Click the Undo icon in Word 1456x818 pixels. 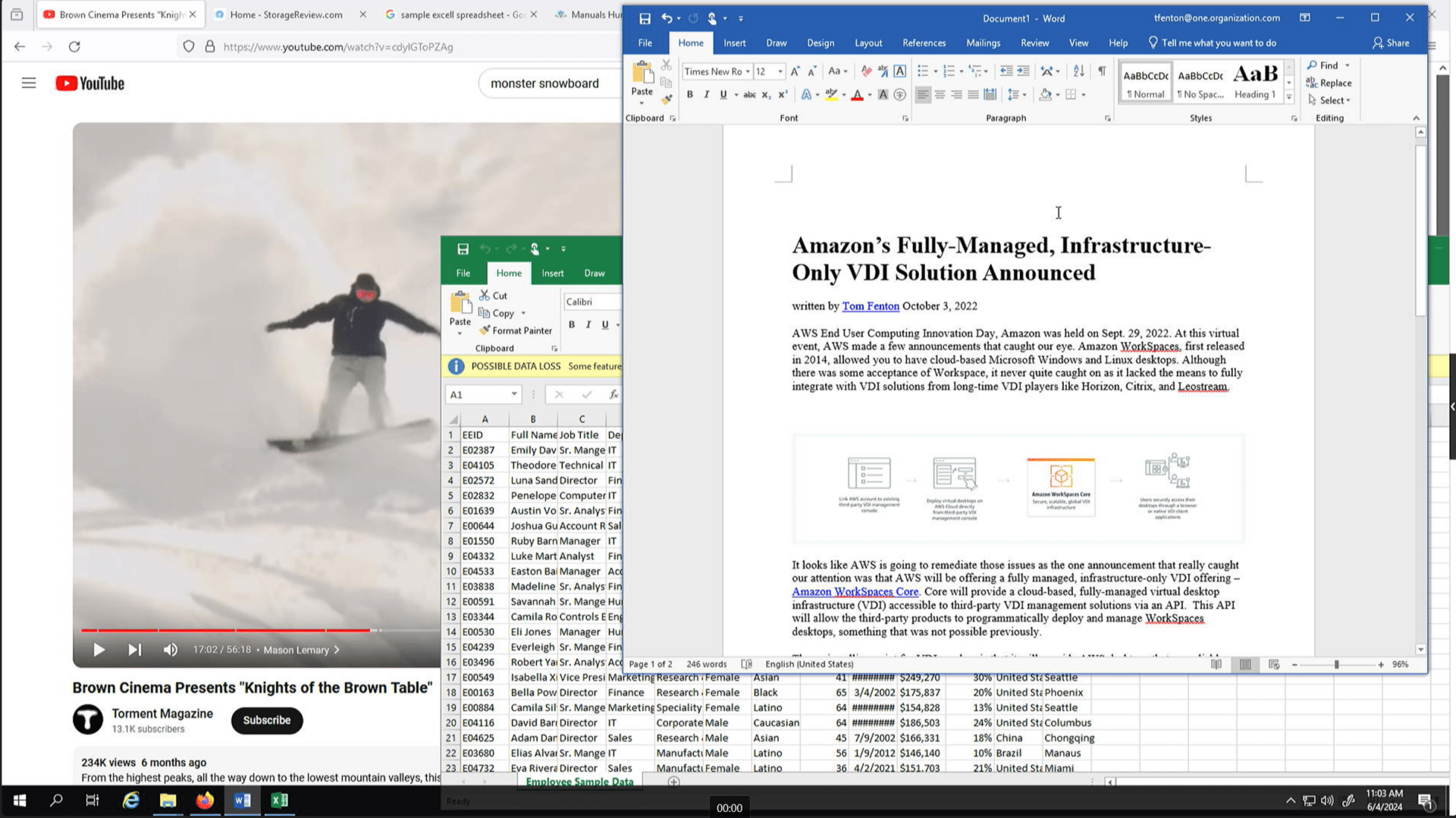(667, 18)
